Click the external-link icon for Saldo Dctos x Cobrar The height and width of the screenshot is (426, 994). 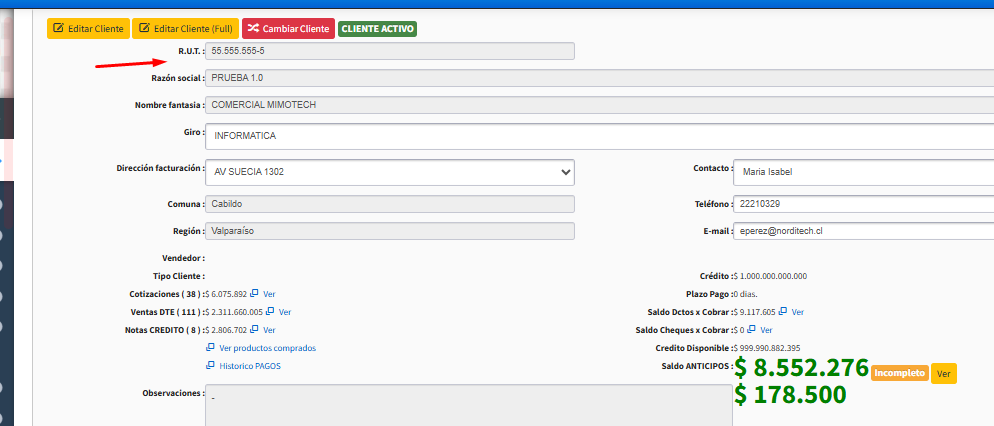783,312
